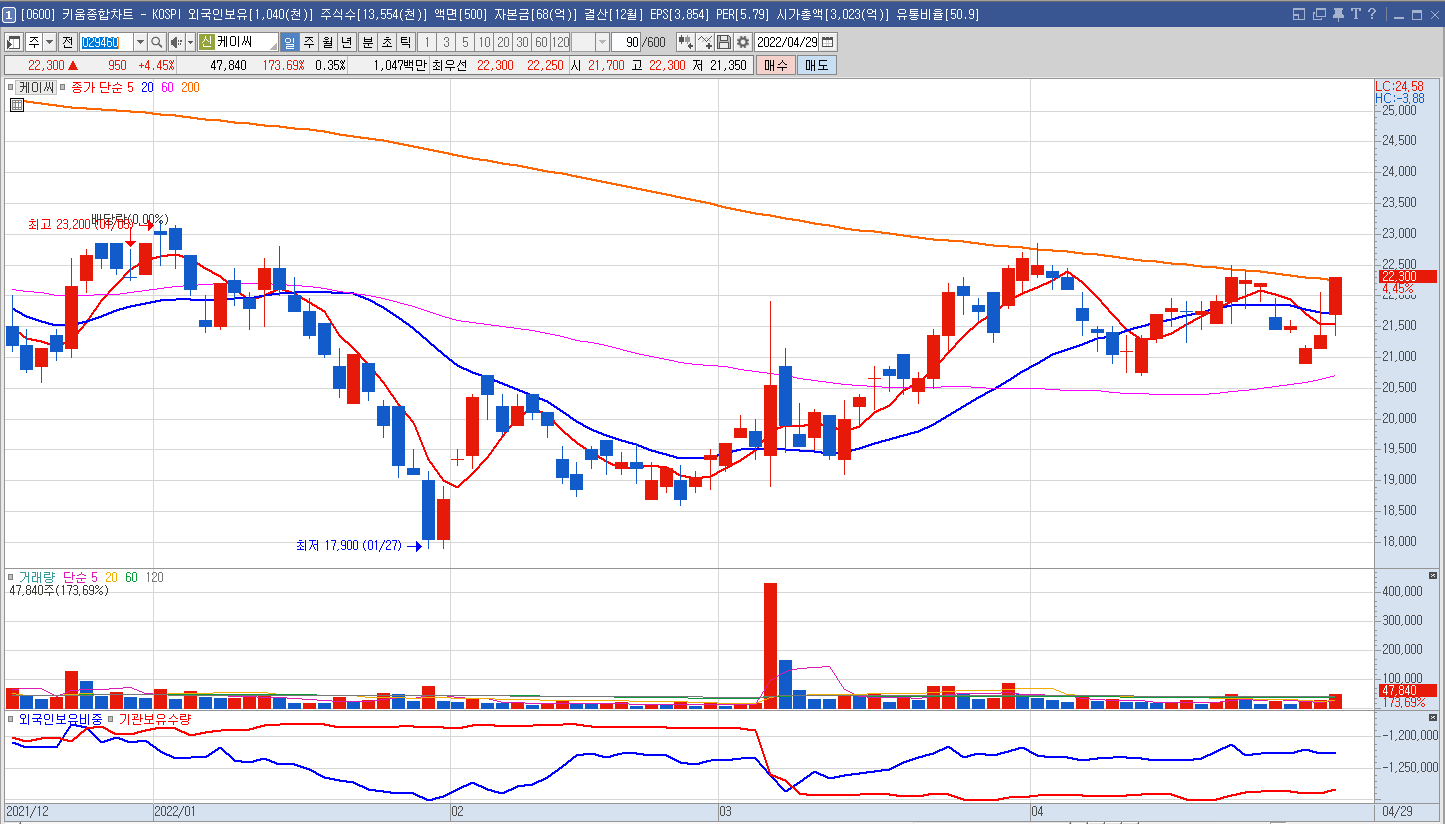The image size is (1445, 824).
Task: Toggle the left panel layout icon
Action: pyautogui.click(x=14, y=42)
